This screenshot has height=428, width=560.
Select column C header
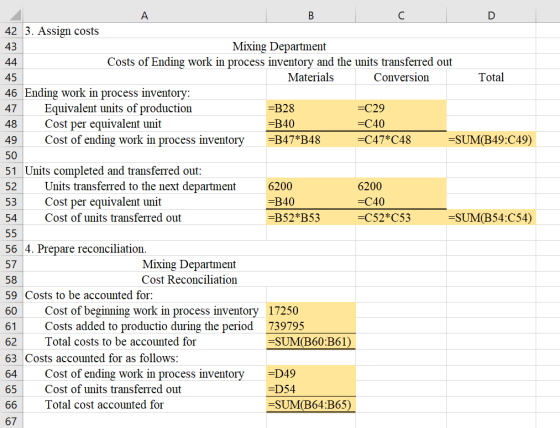[x=401, y=15]
